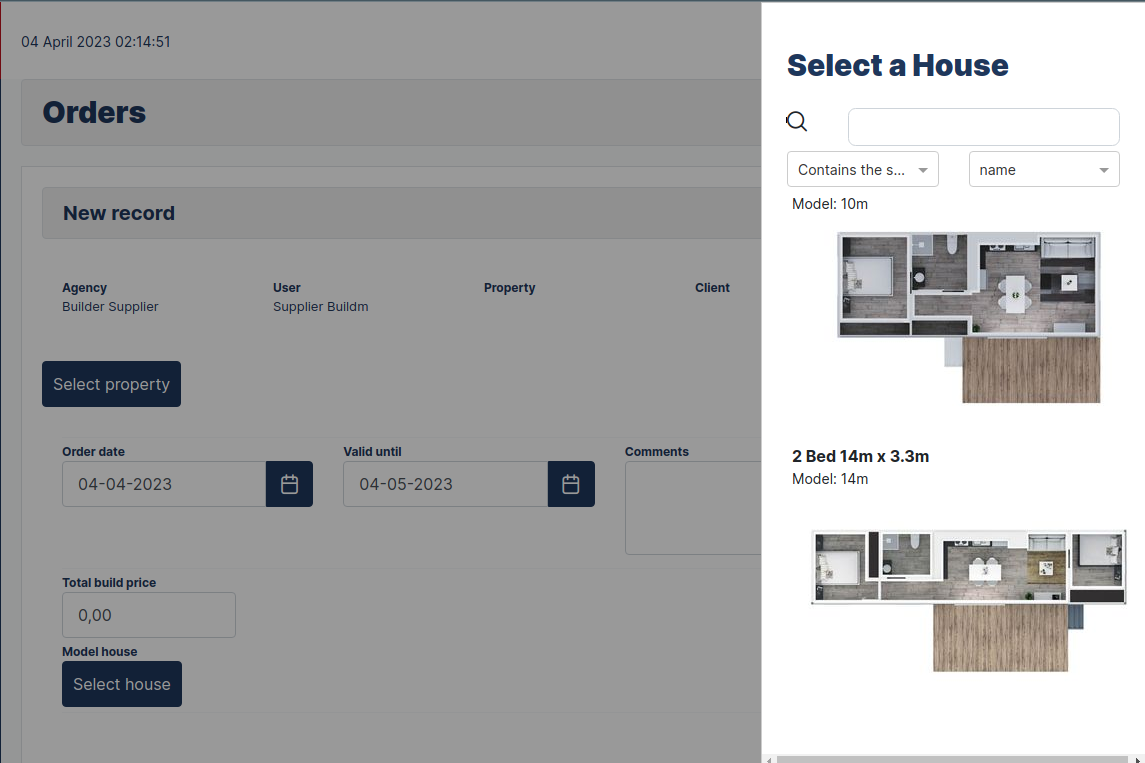Viewport: 1145px width, 763px height.
Task: Focus the Total build price input
Action: coord(149,615)
